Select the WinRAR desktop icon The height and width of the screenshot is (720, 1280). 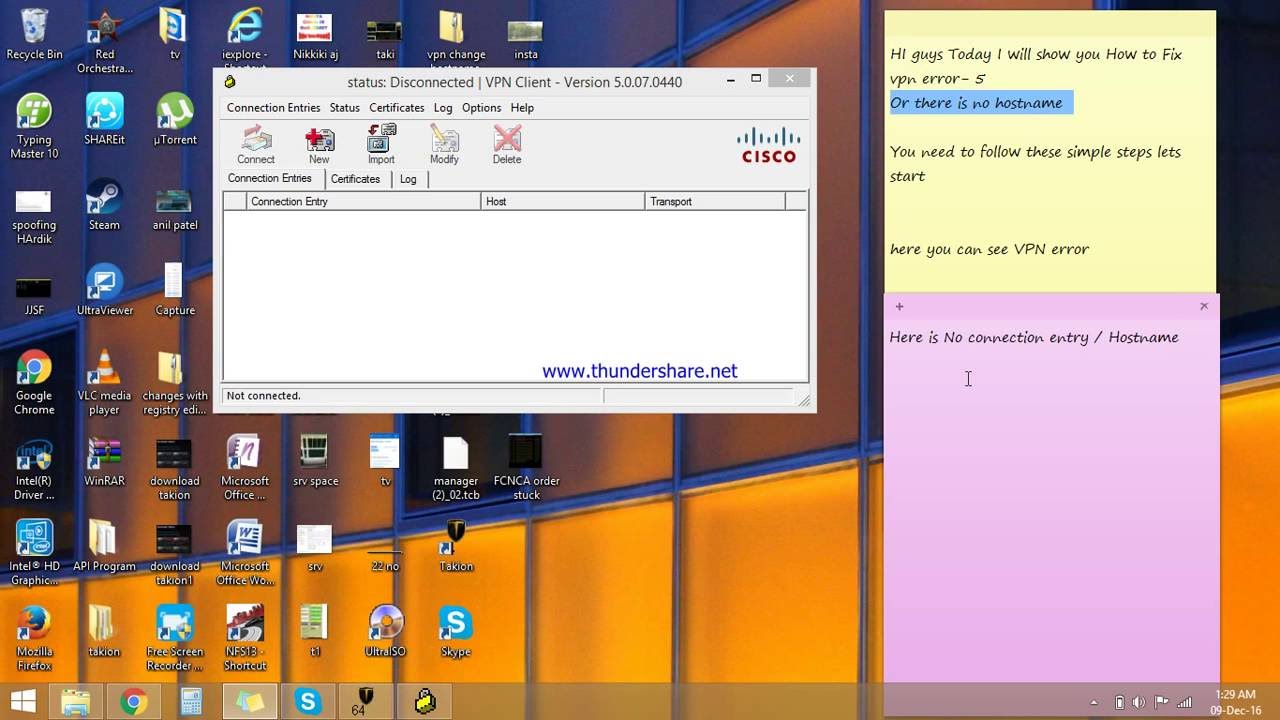(x=105, y=461)
